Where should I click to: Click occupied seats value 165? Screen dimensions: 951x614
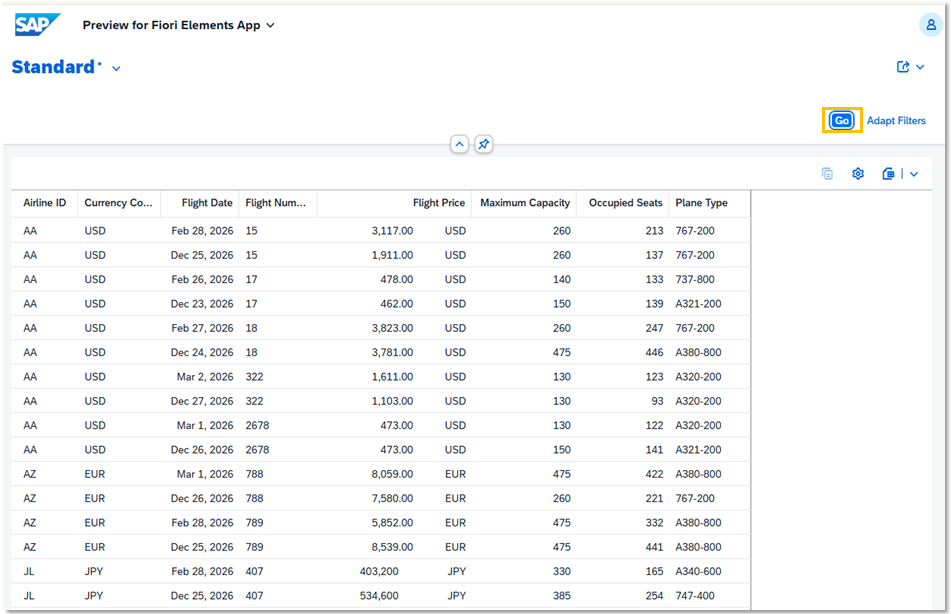click(x=654, y=571)
